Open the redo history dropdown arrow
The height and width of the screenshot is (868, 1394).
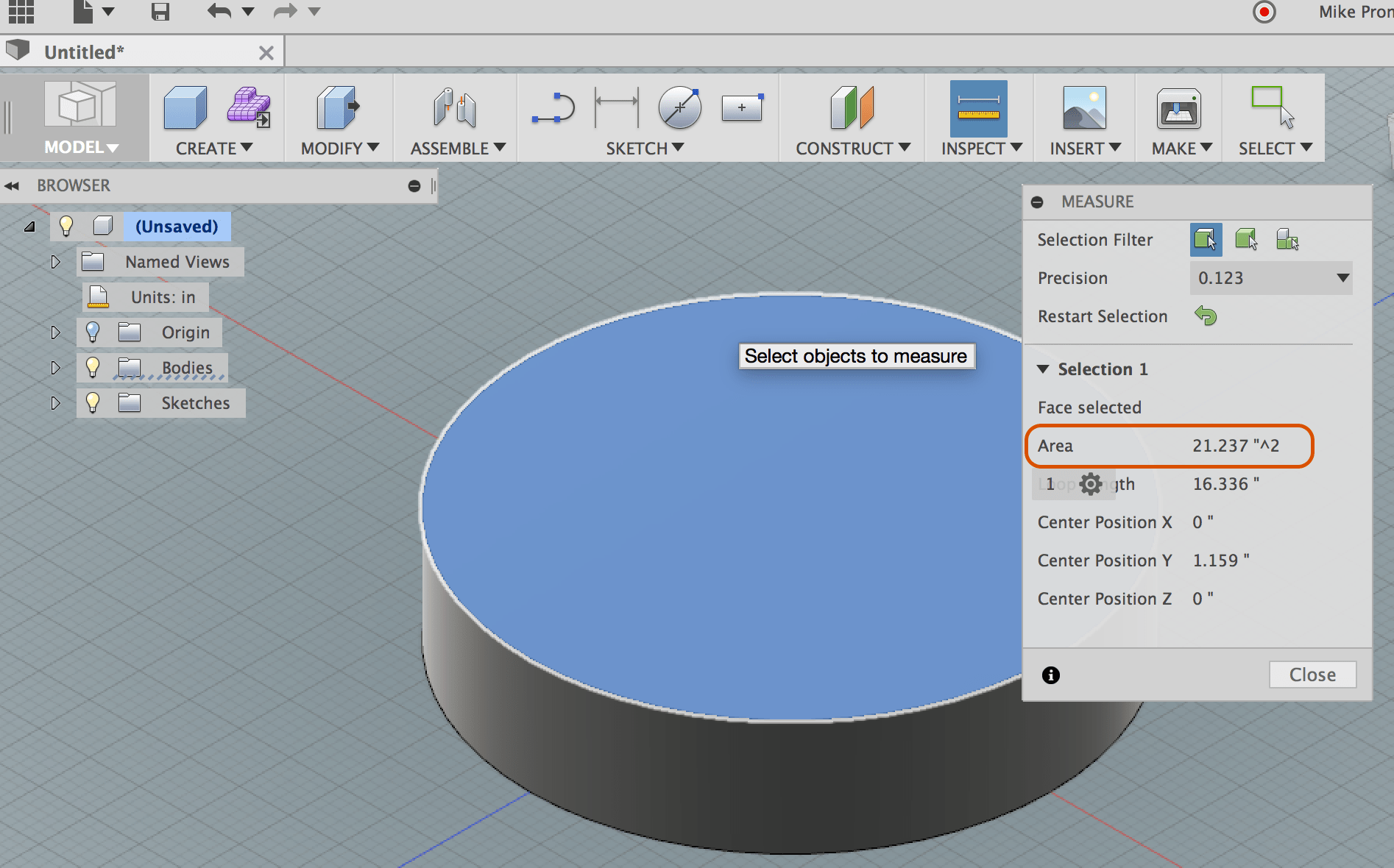pyautogui.click(x=314, y=11)
